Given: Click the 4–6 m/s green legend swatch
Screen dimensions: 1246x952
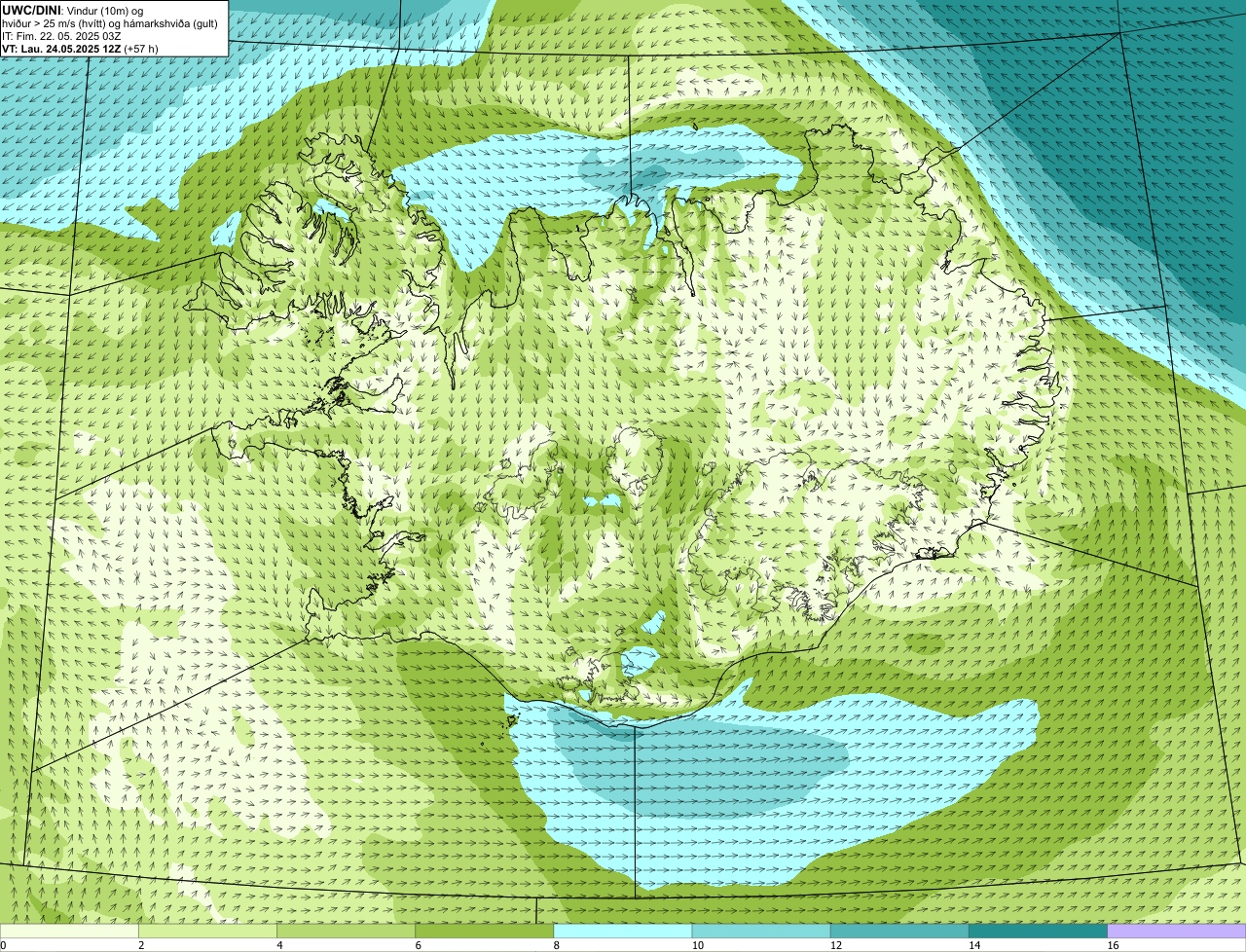Looking at the screenshot, I should (346, 932).
